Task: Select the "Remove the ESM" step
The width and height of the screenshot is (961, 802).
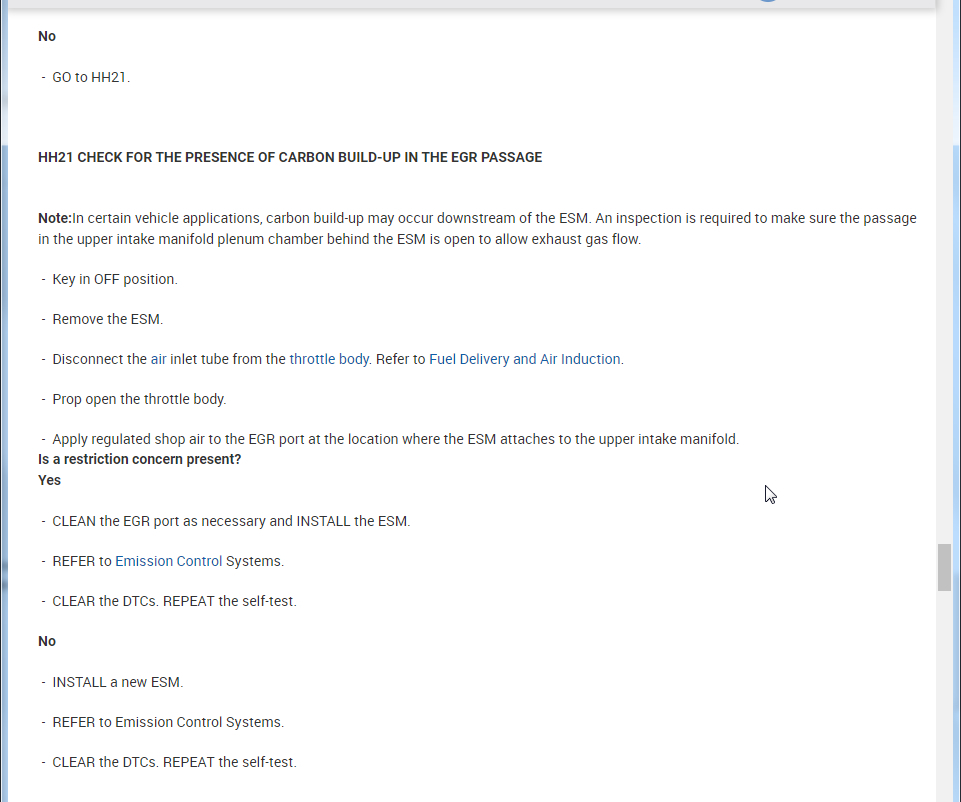Action: [x=107, y=319]
